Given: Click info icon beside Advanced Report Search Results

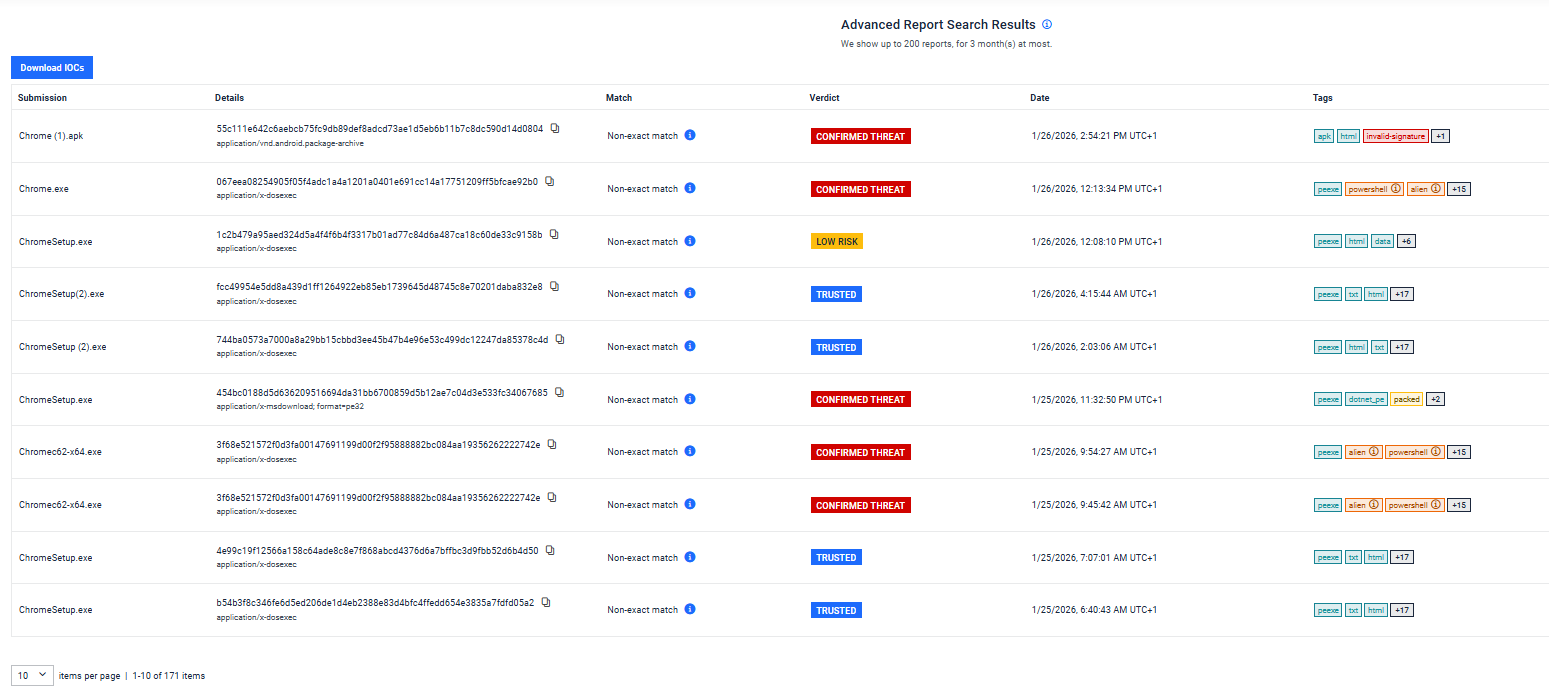Looking at the screenshot, I should pos(1047,25).
